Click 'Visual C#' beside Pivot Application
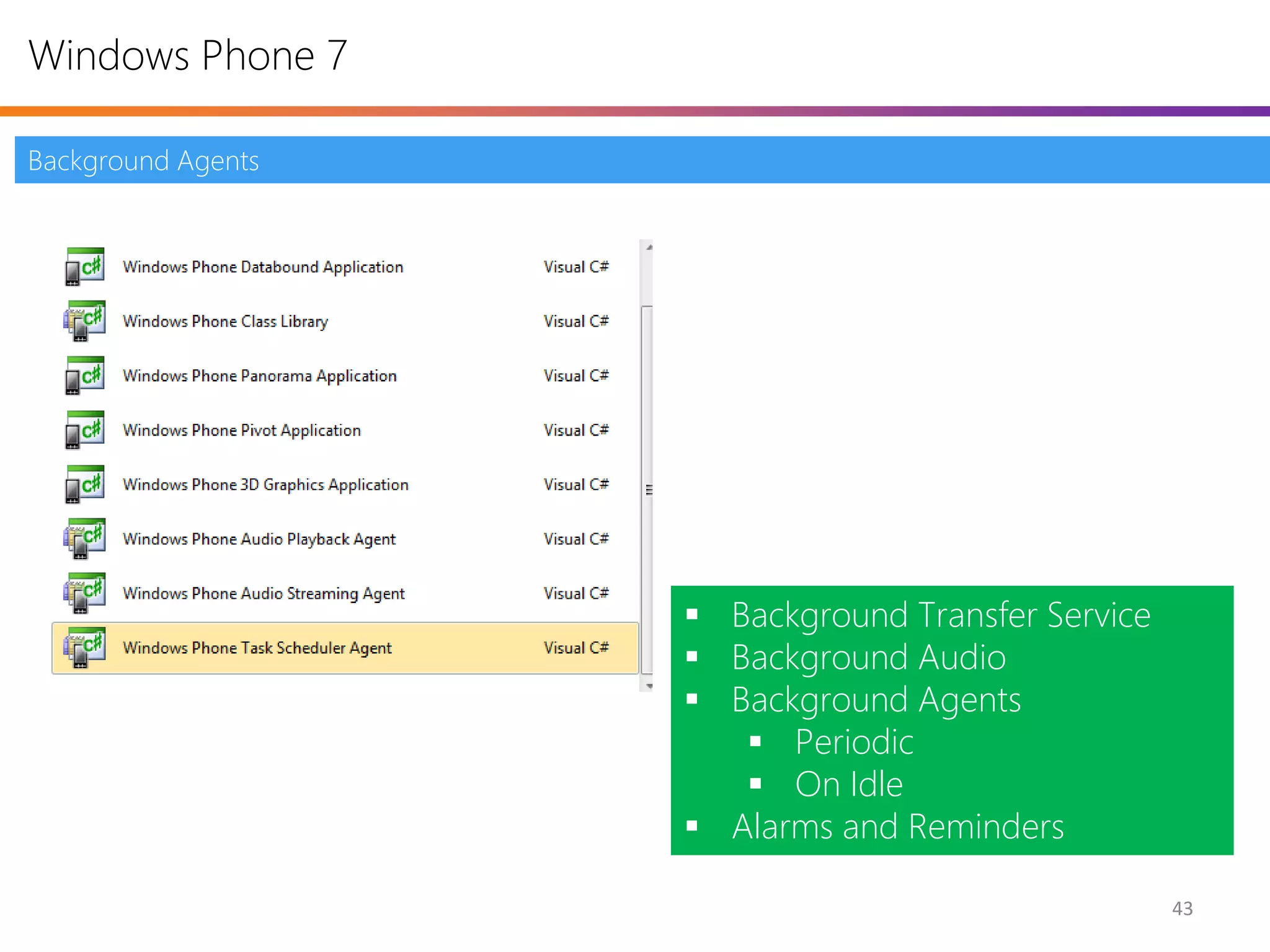Image resolution: width=1270 pixels, height=952 pixels. pos(576,430)
